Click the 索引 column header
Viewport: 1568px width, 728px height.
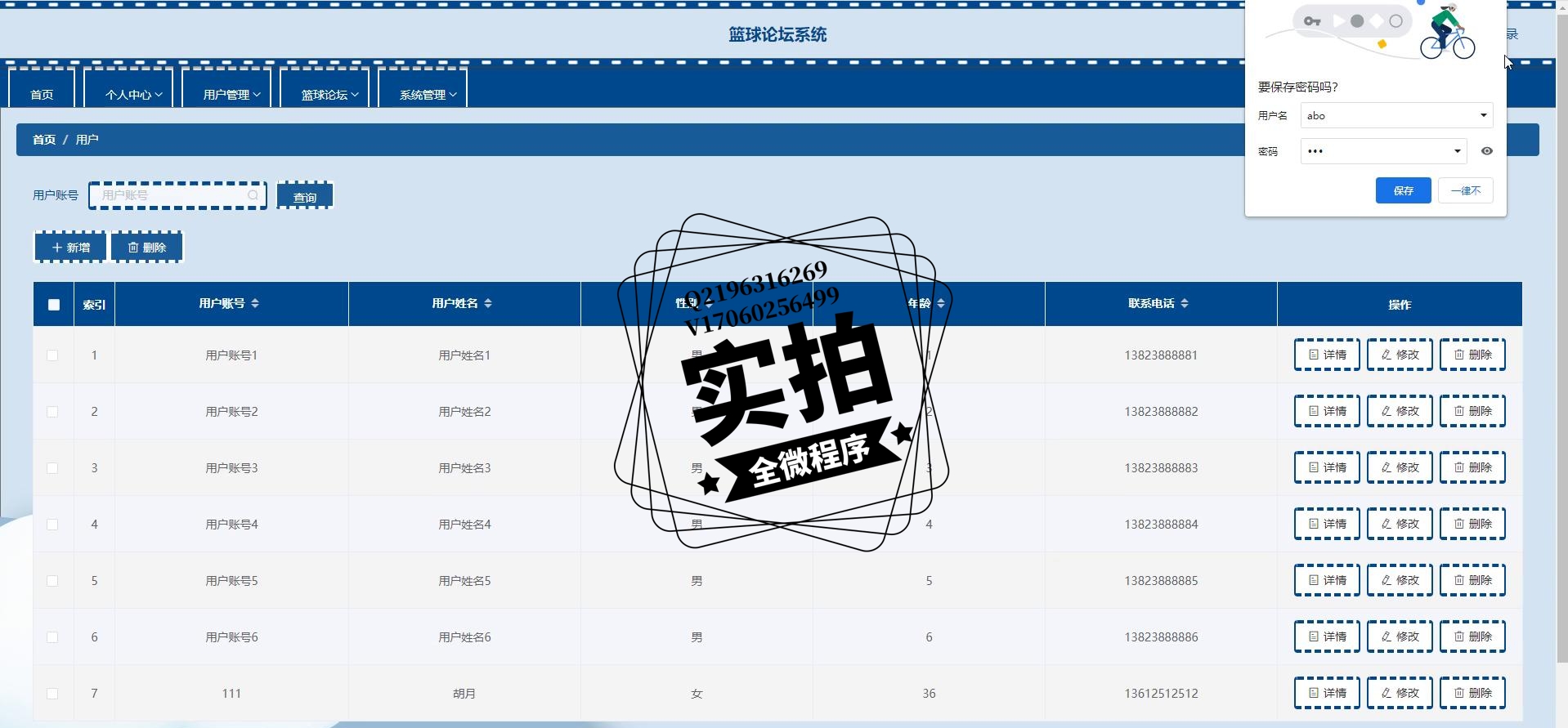coord(94,305)
